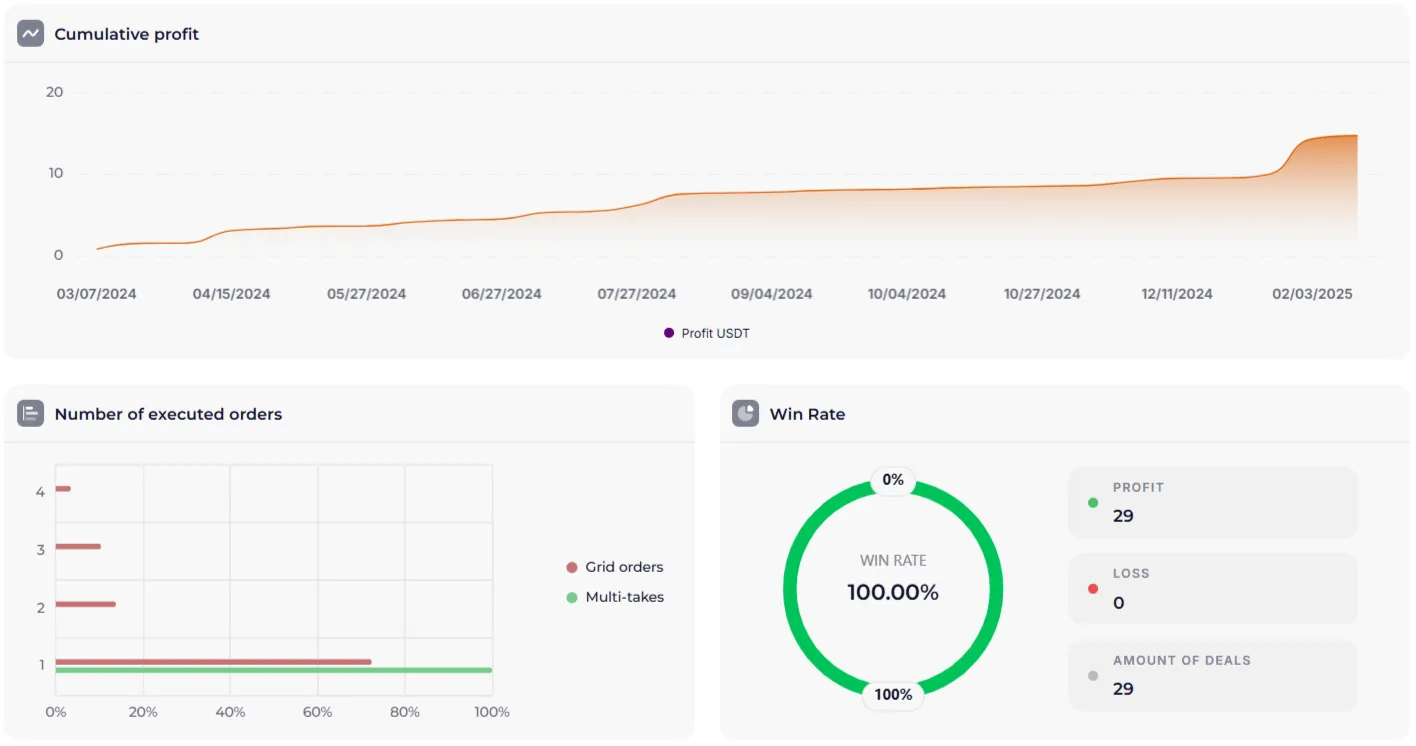1416x746 pixels.
Task: Click the Cumulative profit line chart icon
Action: (30, 34)
